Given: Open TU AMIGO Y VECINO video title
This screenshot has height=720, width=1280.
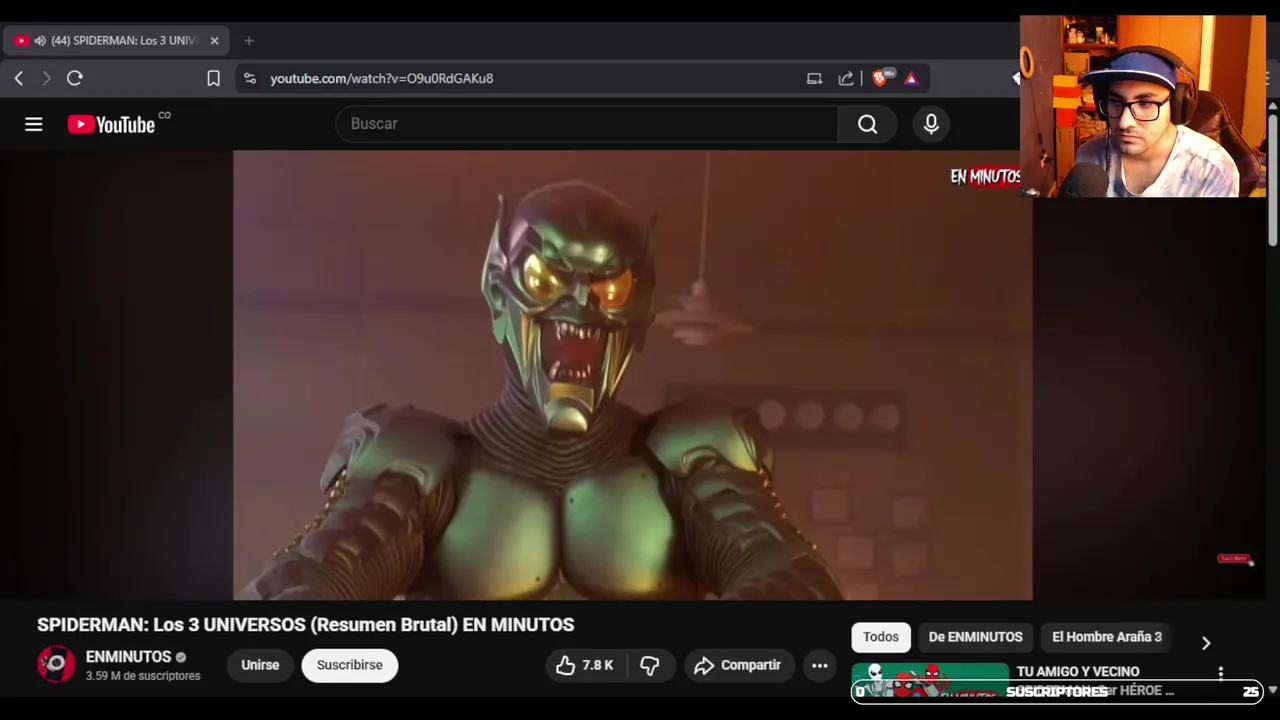Looking at the screenshot, I should (1078, 672).
